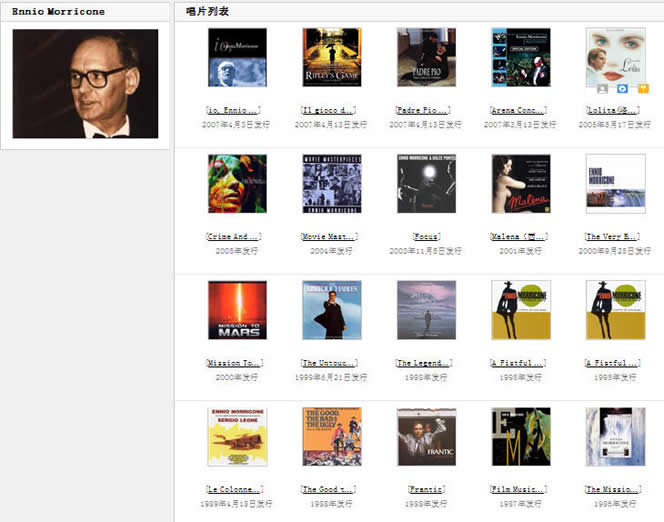Open the Focus album cover
Image resolution: width=664 pixels, height=522 pixels.
point(426,184)
